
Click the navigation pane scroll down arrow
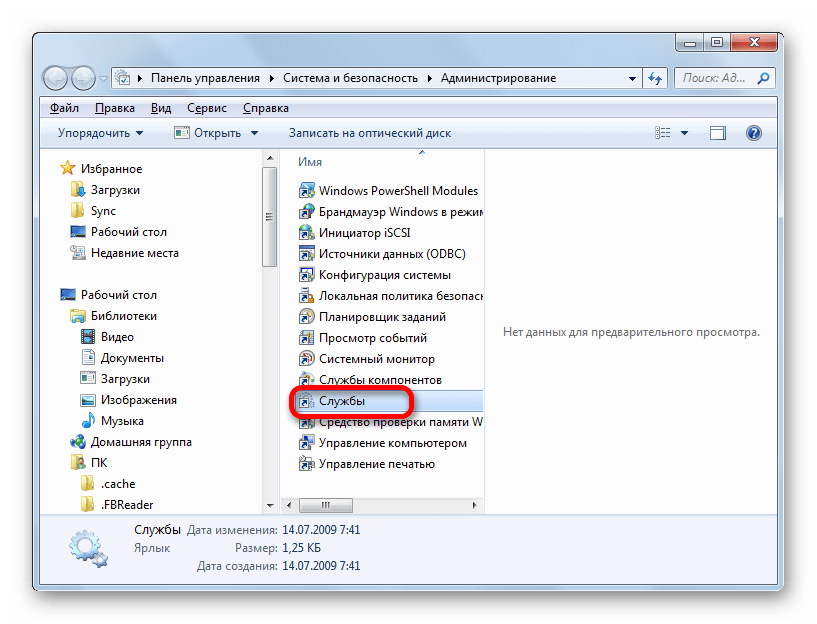click(270, 505)
